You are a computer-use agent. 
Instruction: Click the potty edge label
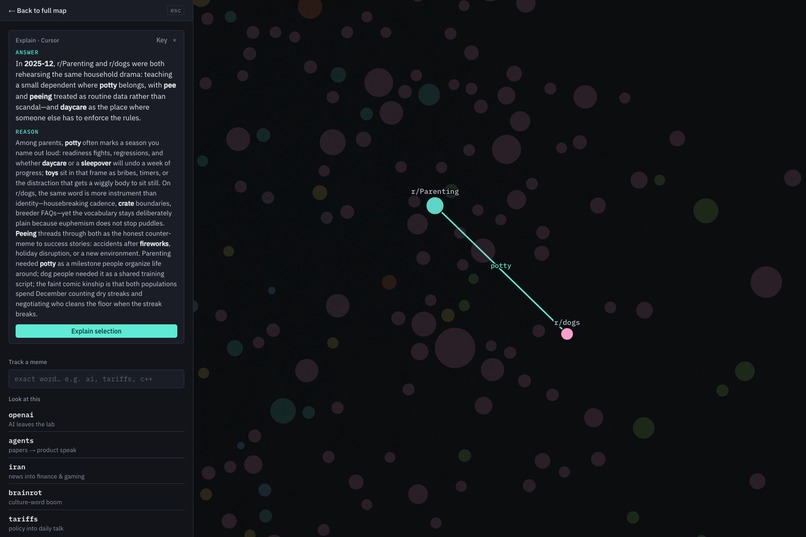pyautogui.click(x=501, y=266)
